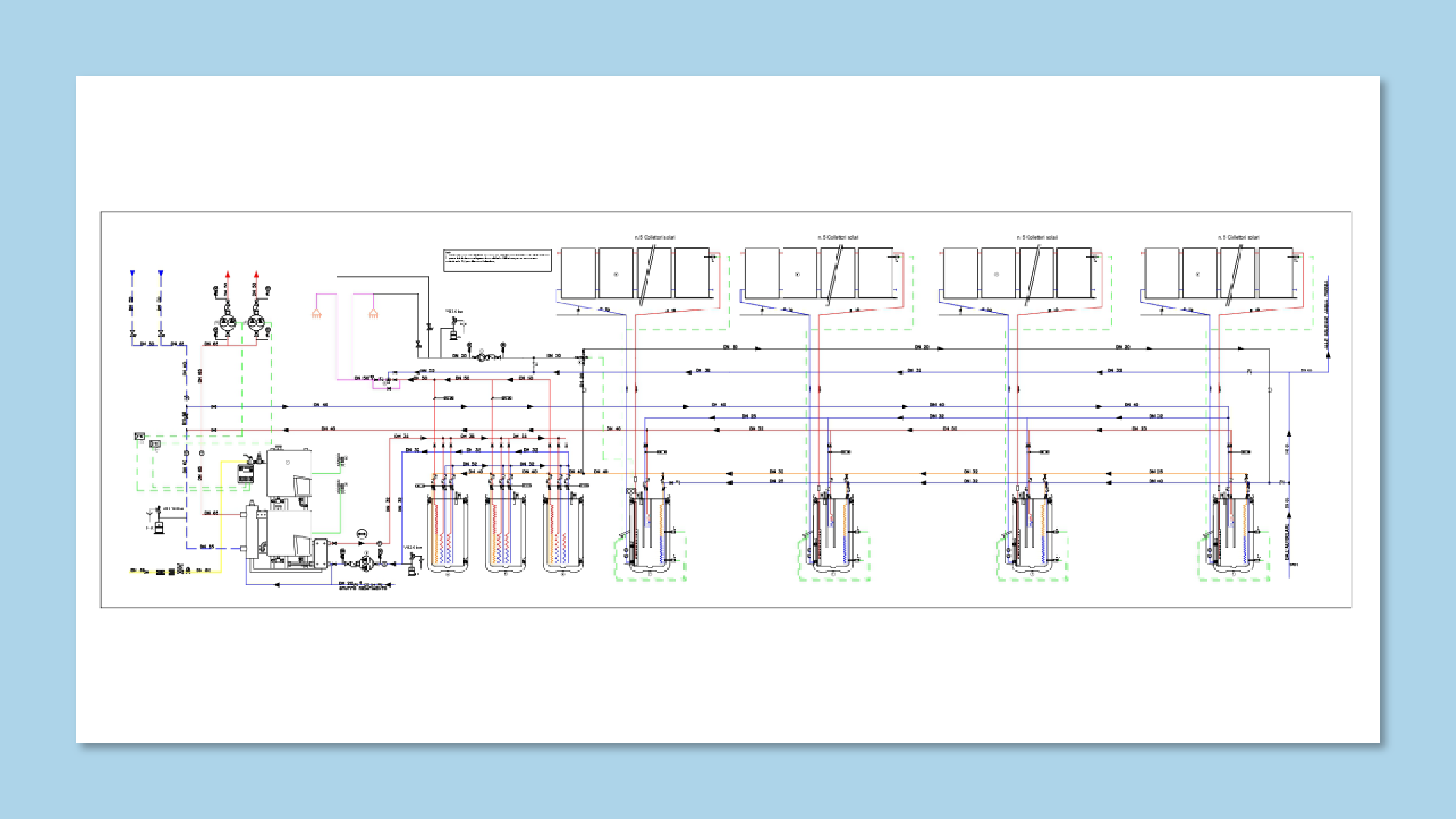Click the leftmost blue inlet arrow marker
1456x819 pixels.
(x=132, y=272)
